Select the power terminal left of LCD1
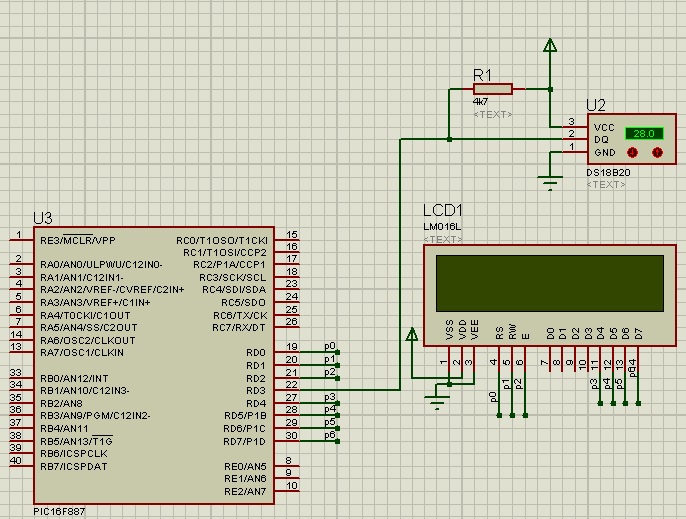Screen dimensions: 686x519 [412, 334]
